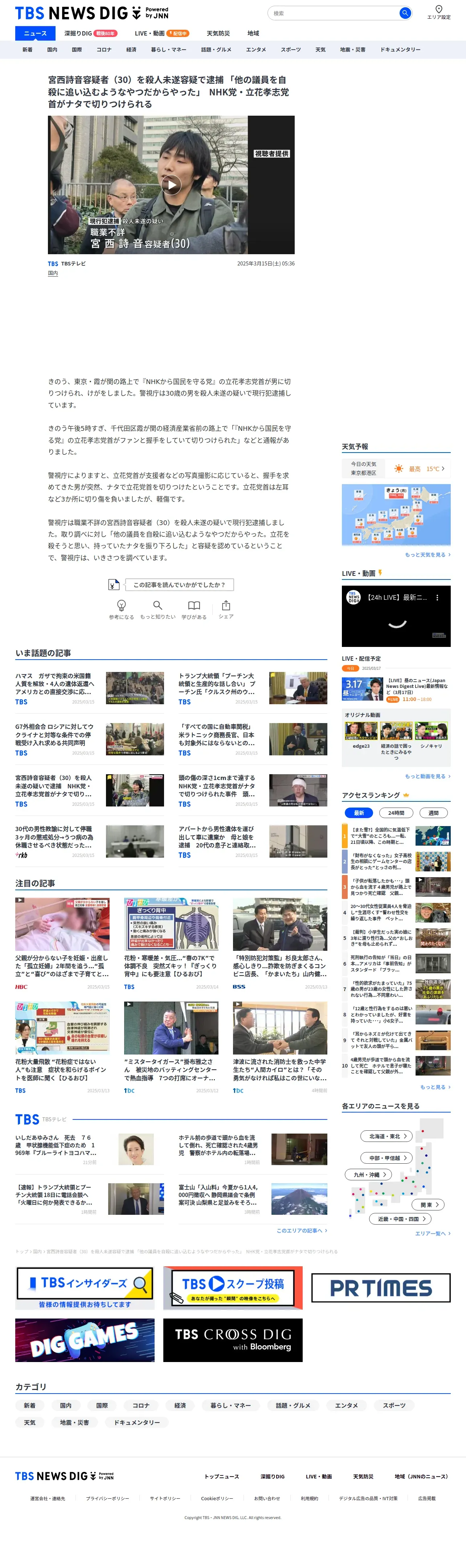Click the 学びがある open book icon

coord(194,605)
